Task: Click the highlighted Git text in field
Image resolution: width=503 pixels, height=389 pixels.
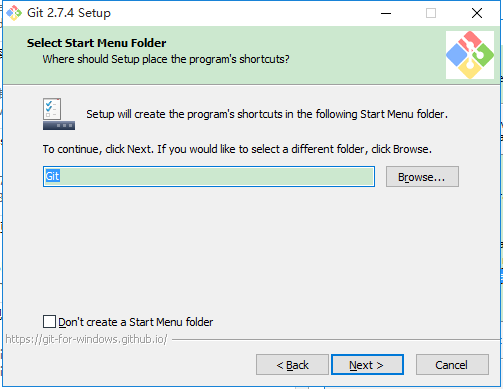Action: tap(52, 176)
